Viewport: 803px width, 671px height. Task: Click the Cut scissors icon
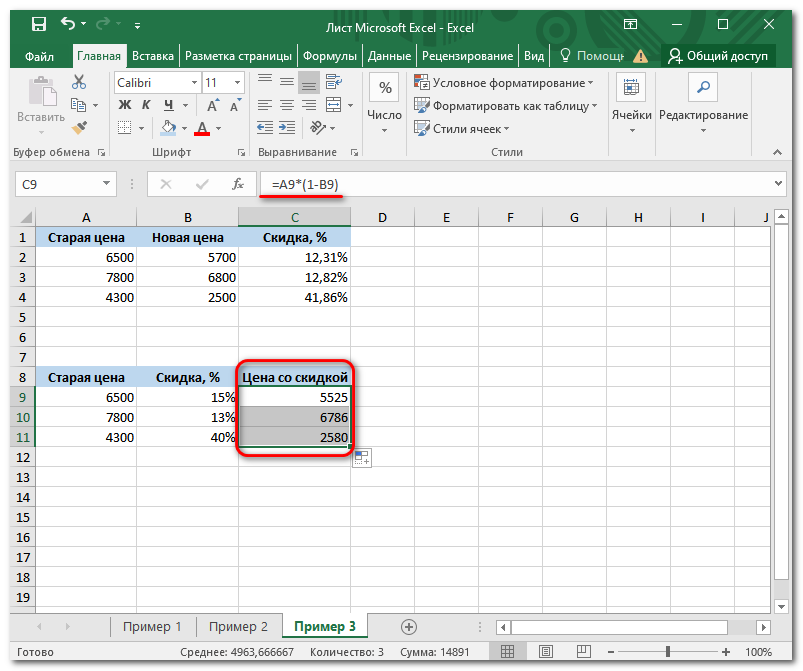(x=80, y=83)
